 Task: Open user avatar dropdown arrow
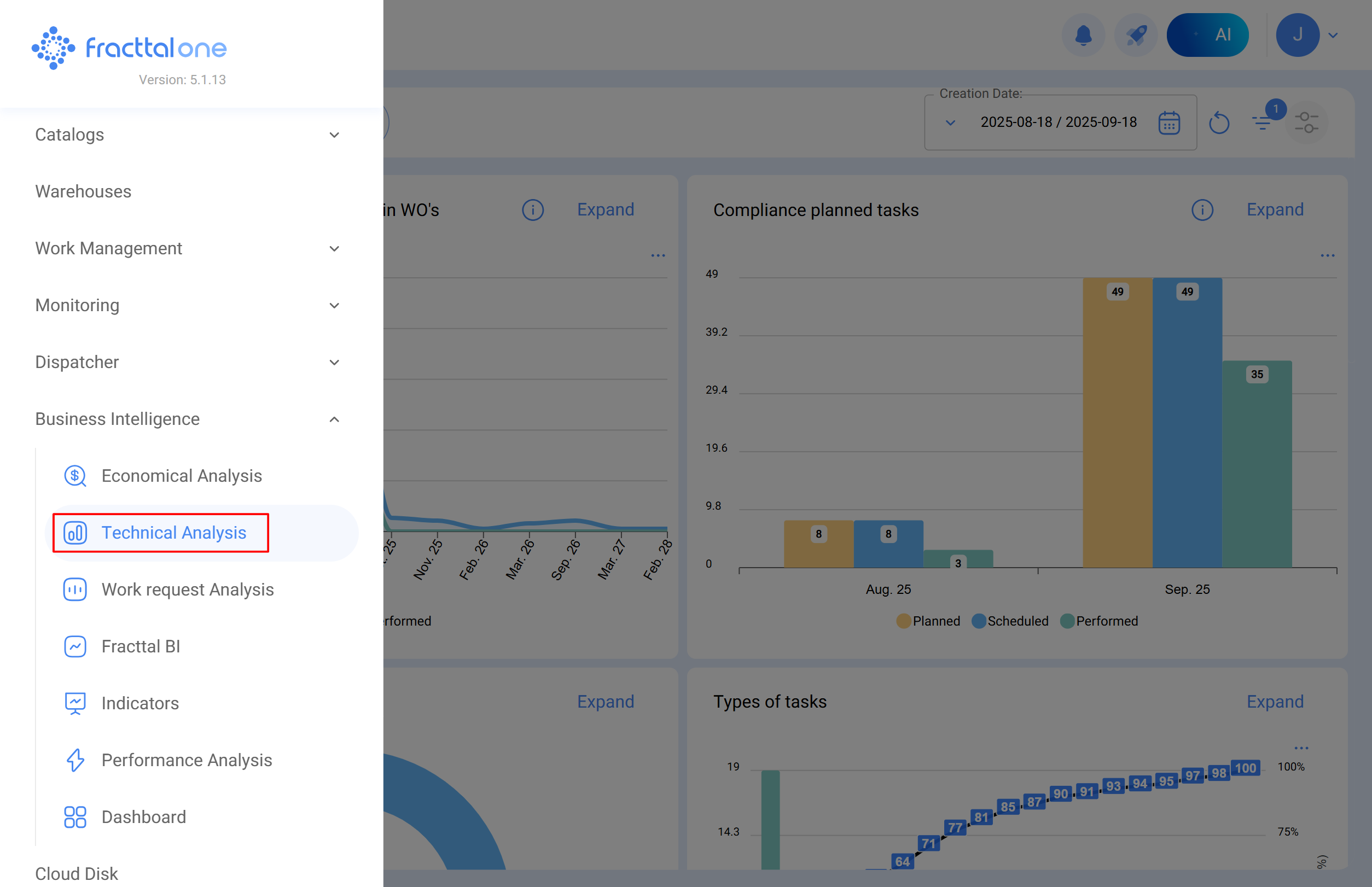pos(1333,36)
